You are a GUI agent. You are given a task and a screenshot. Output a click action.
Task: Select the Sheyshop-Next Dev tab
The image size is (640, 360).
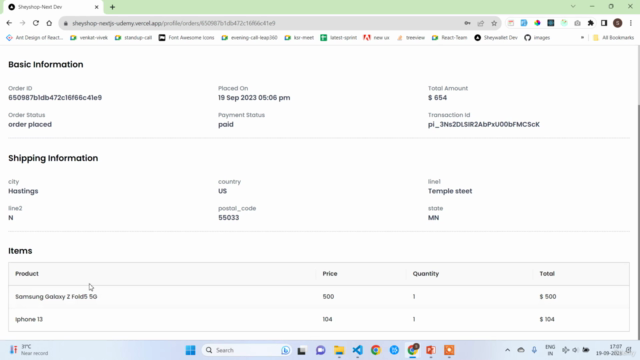[52, 7]
